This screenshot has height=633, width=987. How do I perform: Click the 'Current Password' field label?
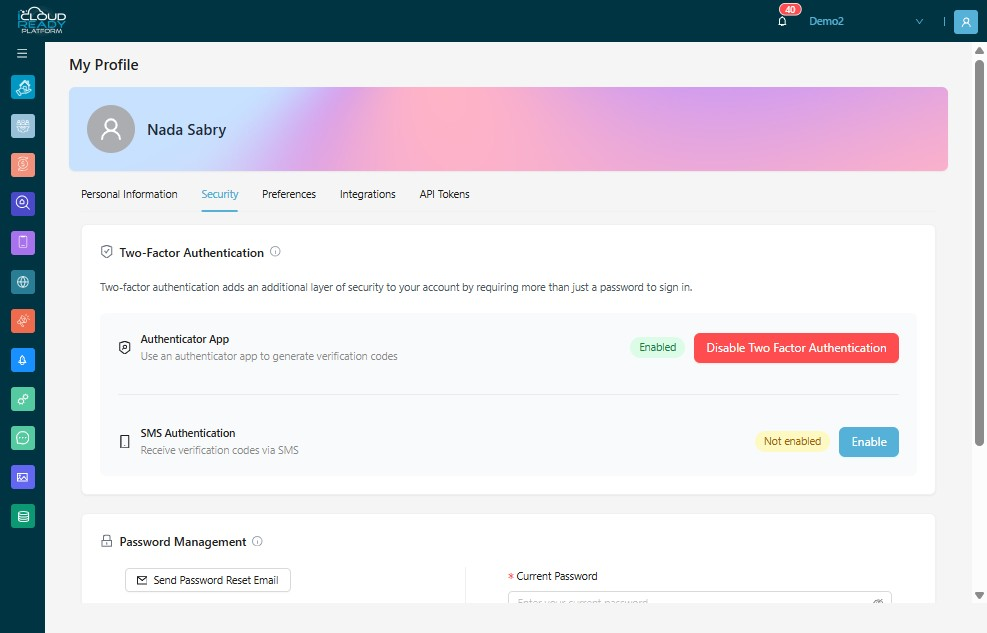556,576
